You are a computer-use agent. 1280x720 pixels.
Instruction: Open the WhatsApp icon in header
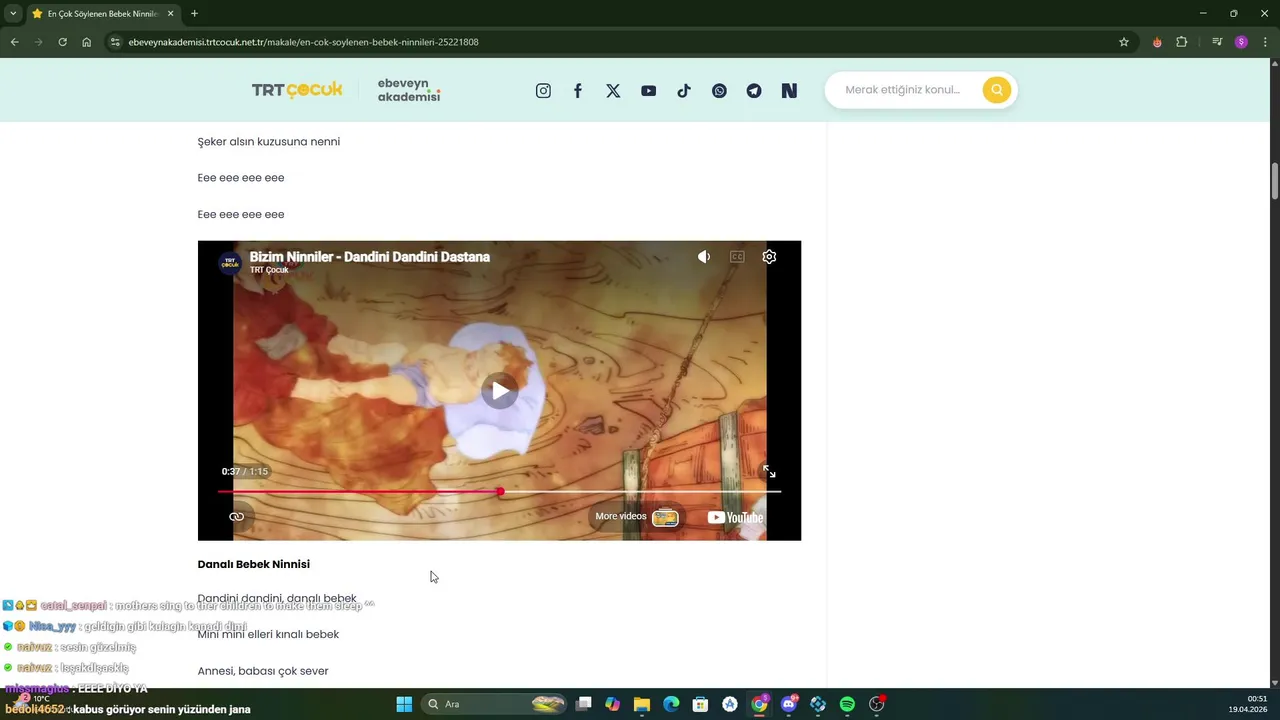pyautogui.click(x=719, y=90)
